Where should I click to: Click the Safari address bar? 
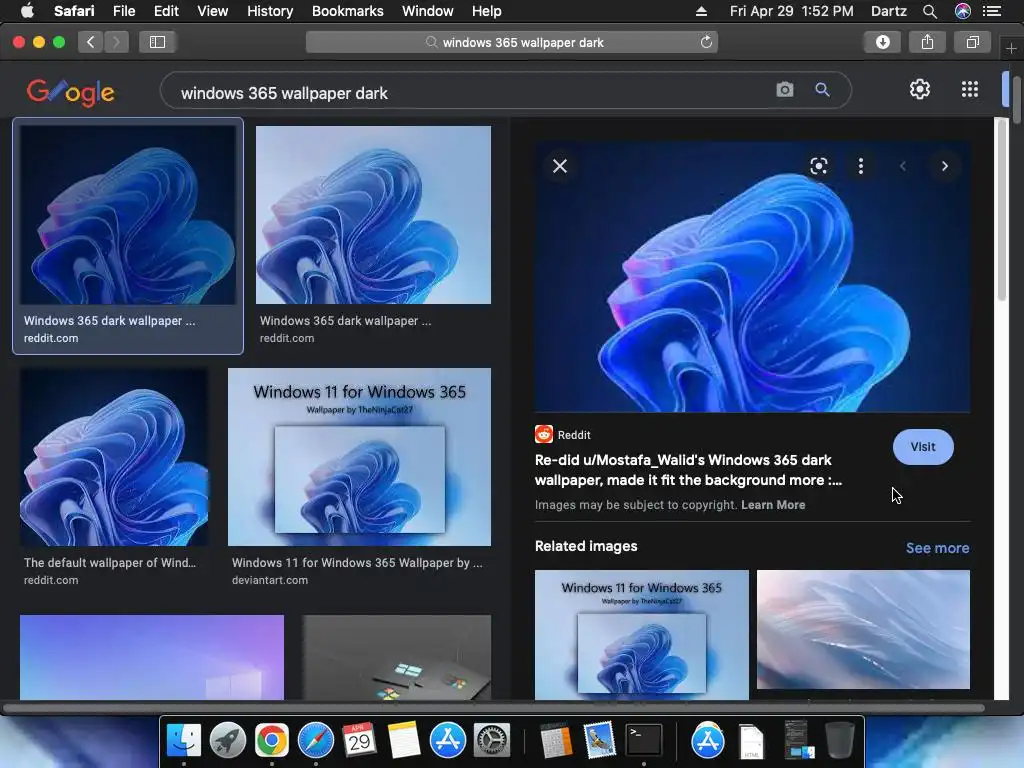click(x=512, y=42)
